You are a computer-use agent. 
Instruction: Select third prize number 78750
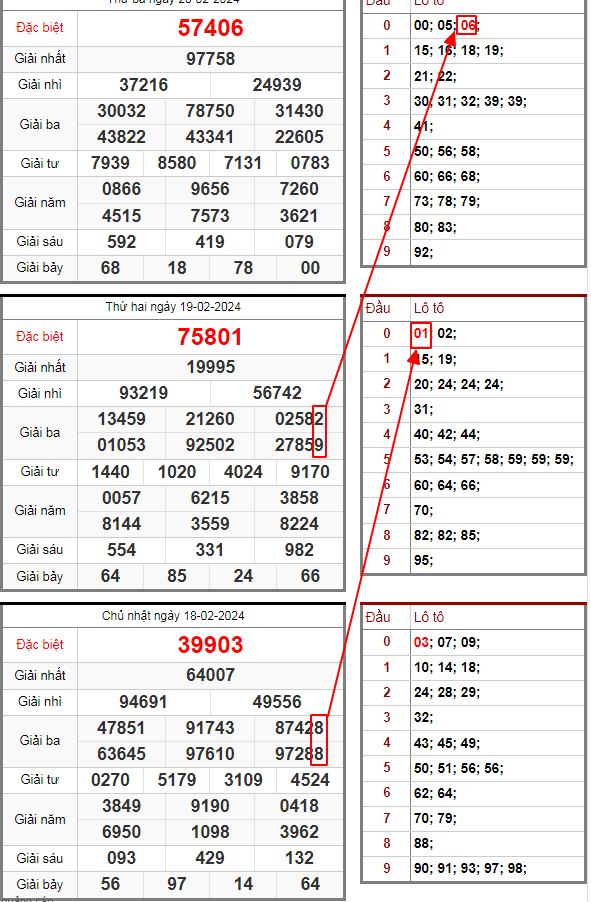[x=210, y=111]
